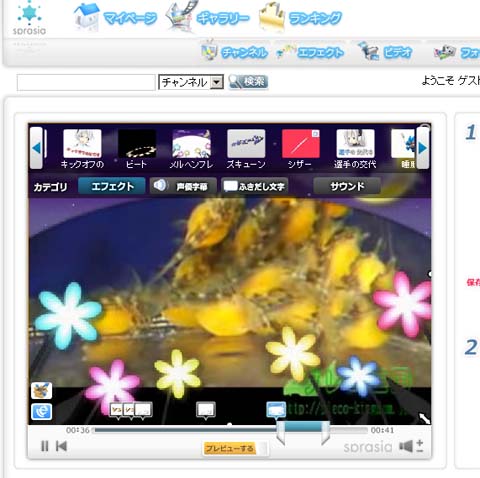Image resolution: width=480 pixels, height=478 pixels.
Task: Pause the video playback
Action: [45, 446]
